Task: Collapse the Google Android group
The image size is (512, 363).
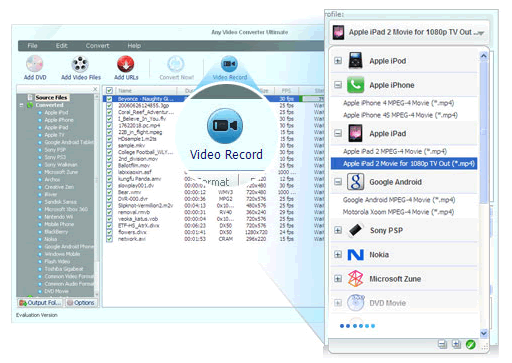Action: pos(338,182)
